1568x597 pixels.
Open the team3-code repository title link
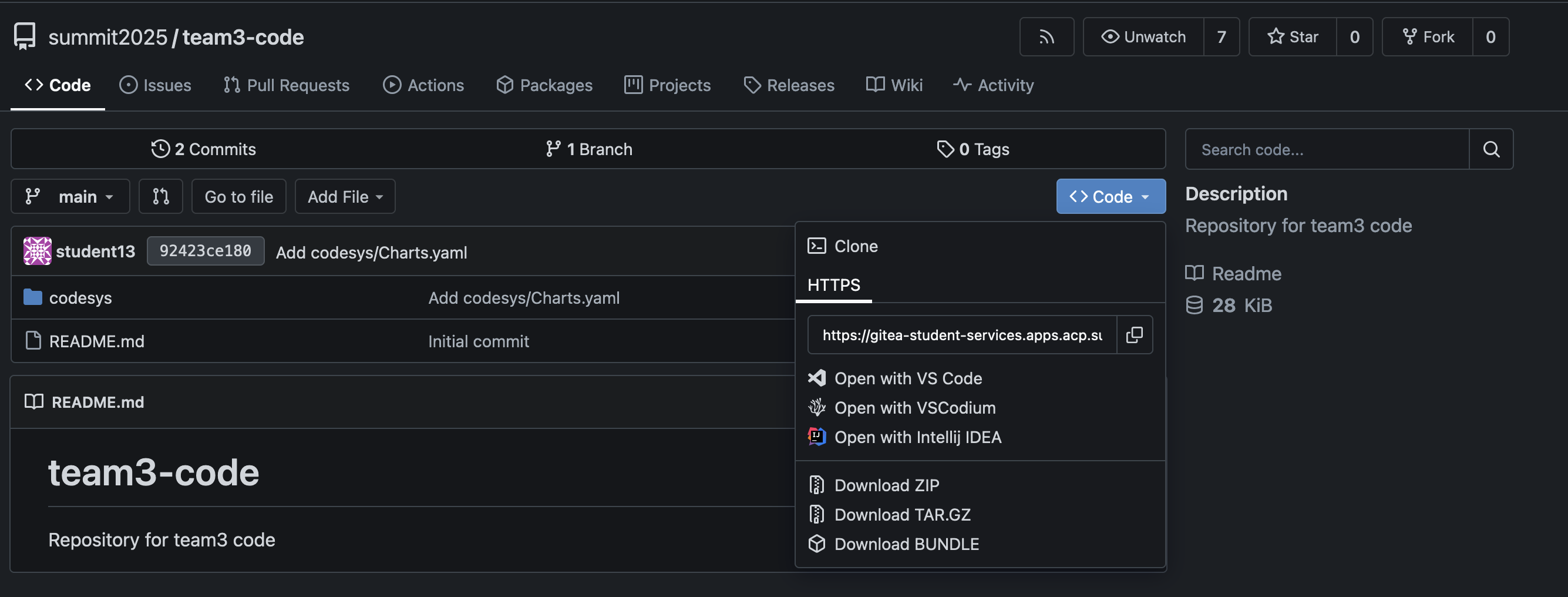(243, 37)
